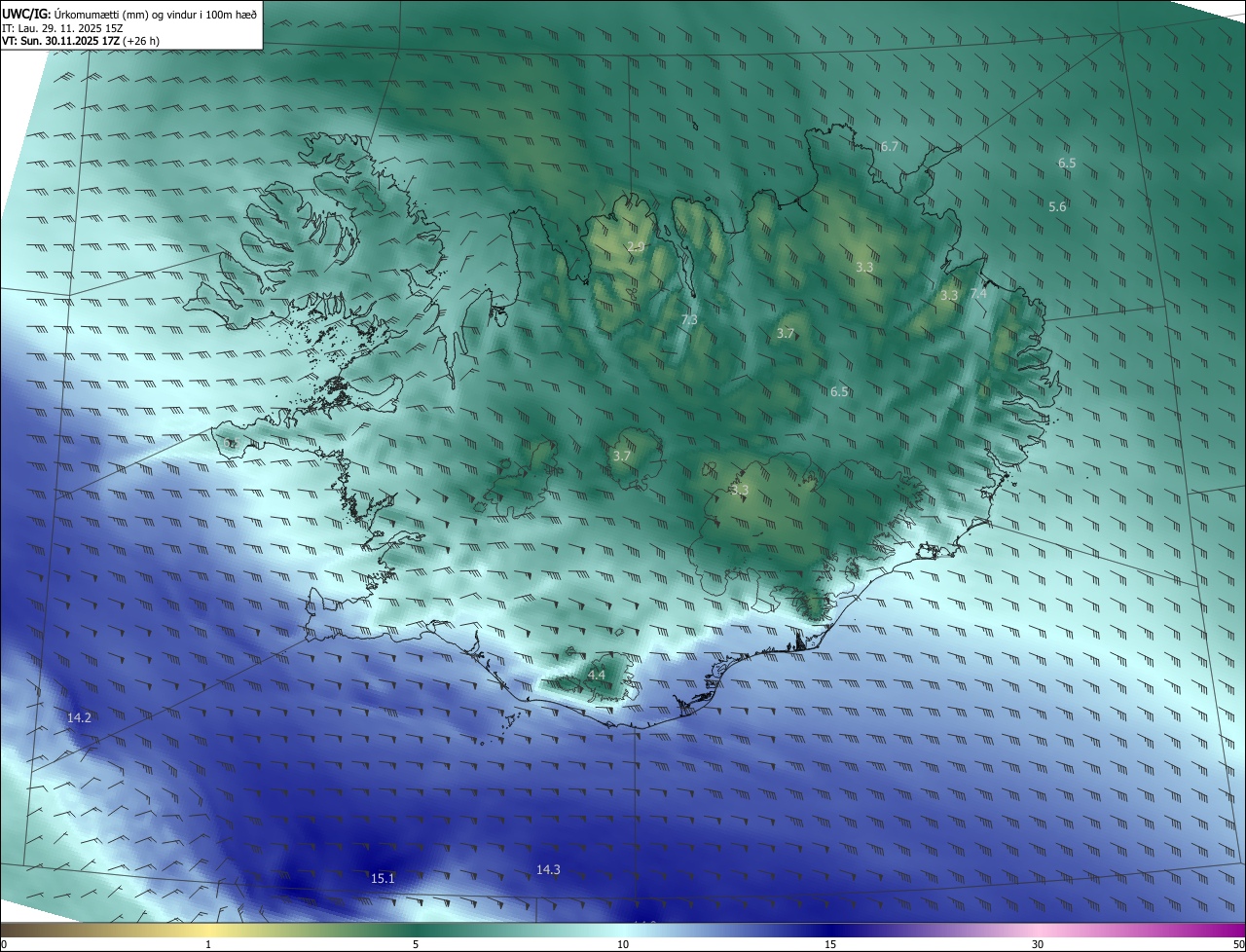Click the 3.3 value directly beside 7.4
The height and width of the screenshot is (952, 1246).
[949, 295]
